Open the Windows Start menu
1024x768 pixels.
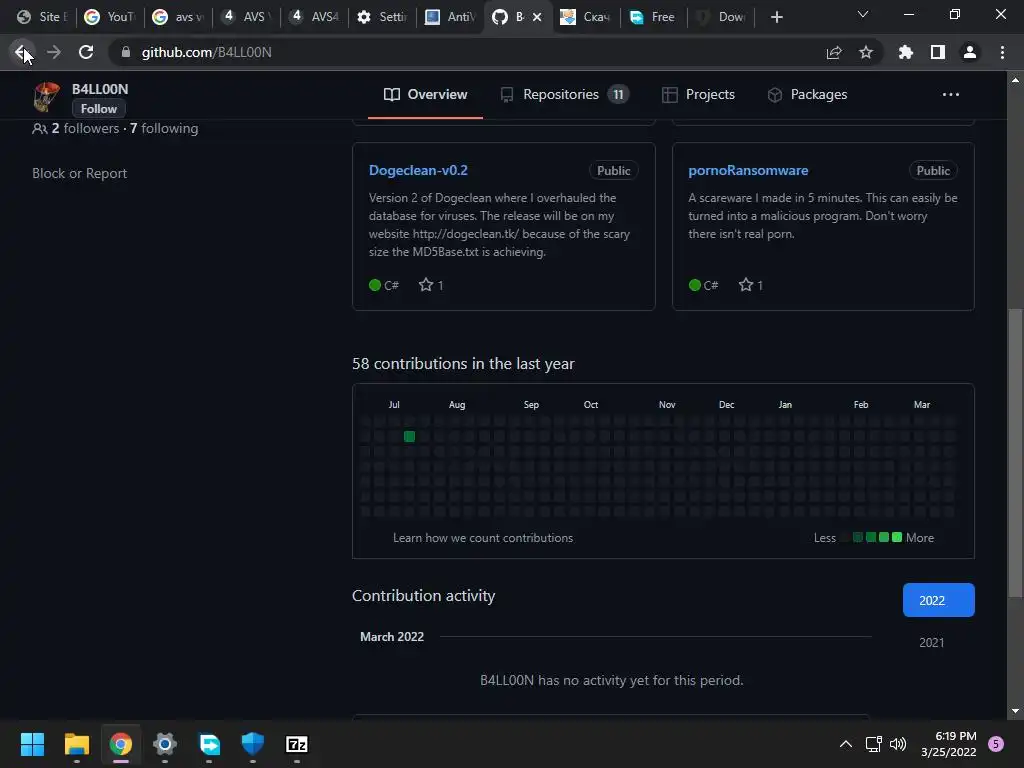[32, 744]
